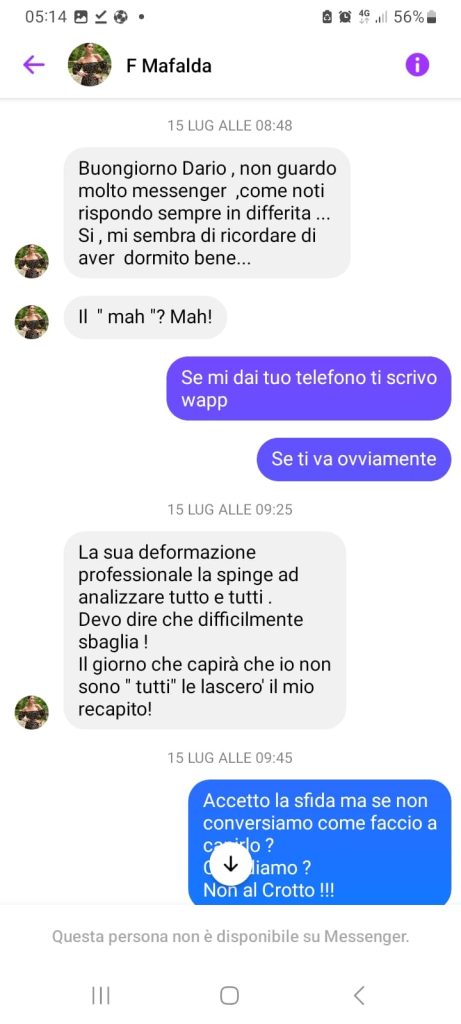Viewport: 461px width, 1024px height.
Task: Tap the '15 LUG ALLE 08:48' timestamp
Action: pos(230,125)
